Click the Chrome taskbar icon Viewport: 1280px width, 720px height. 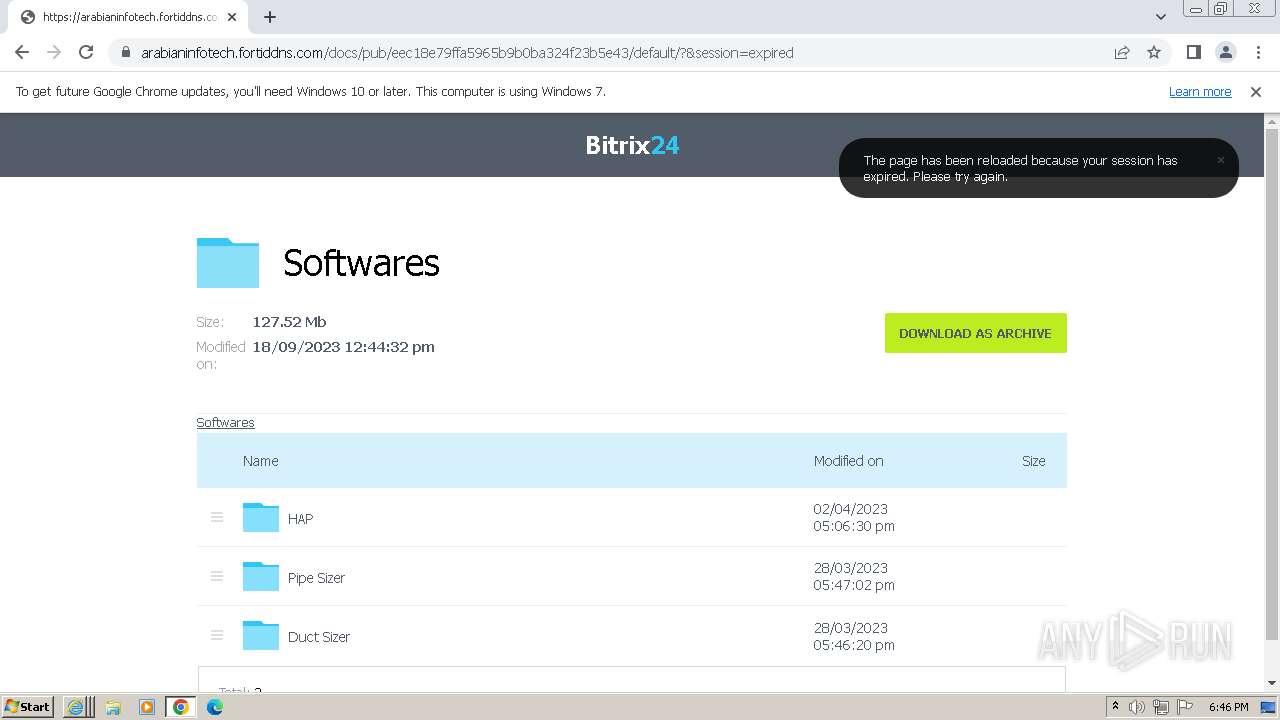[x=181, y=707]
